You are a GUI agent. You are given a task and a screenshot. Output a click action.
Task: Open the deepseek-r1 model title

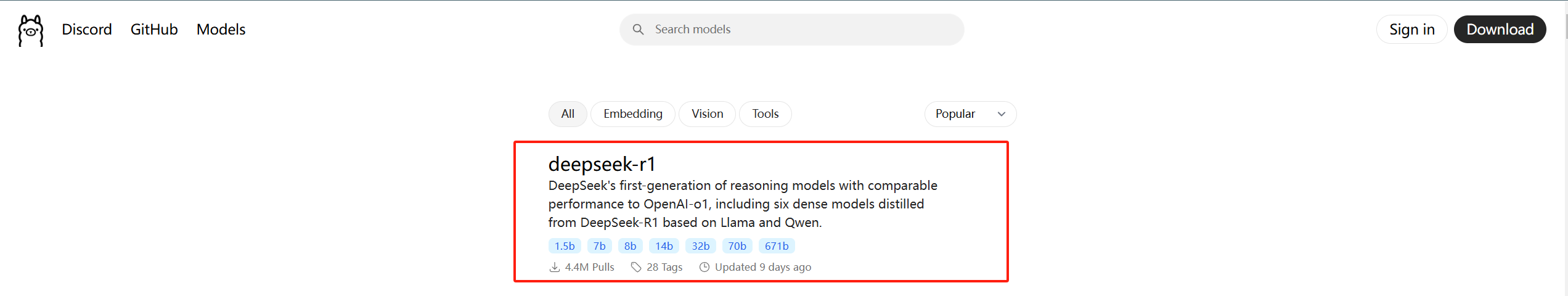[602, 164]
